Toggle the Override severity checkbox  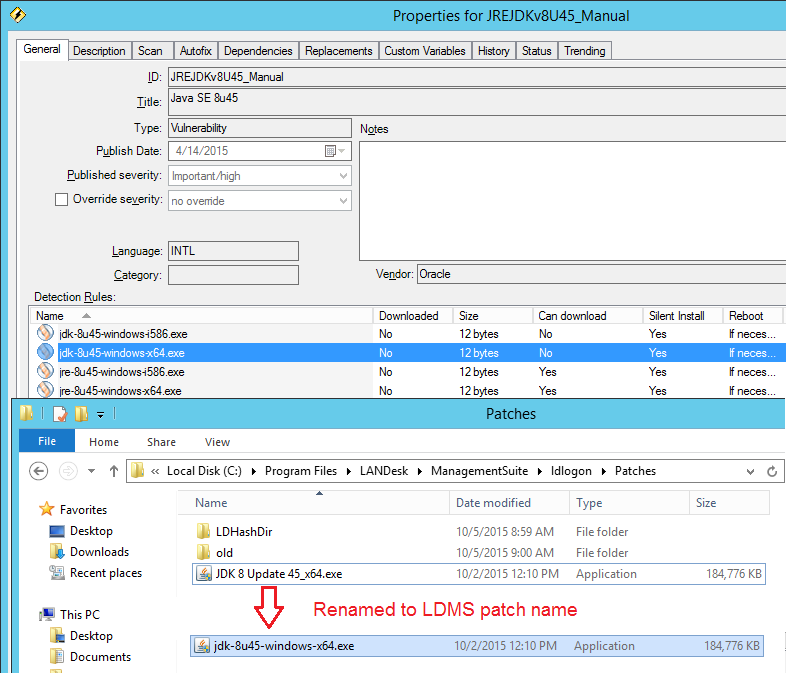62,200
